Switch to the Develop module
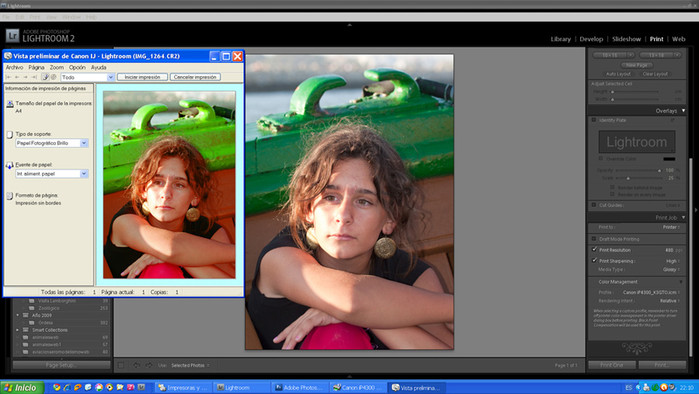Screen dimensions: 699x394 point(591,39)
